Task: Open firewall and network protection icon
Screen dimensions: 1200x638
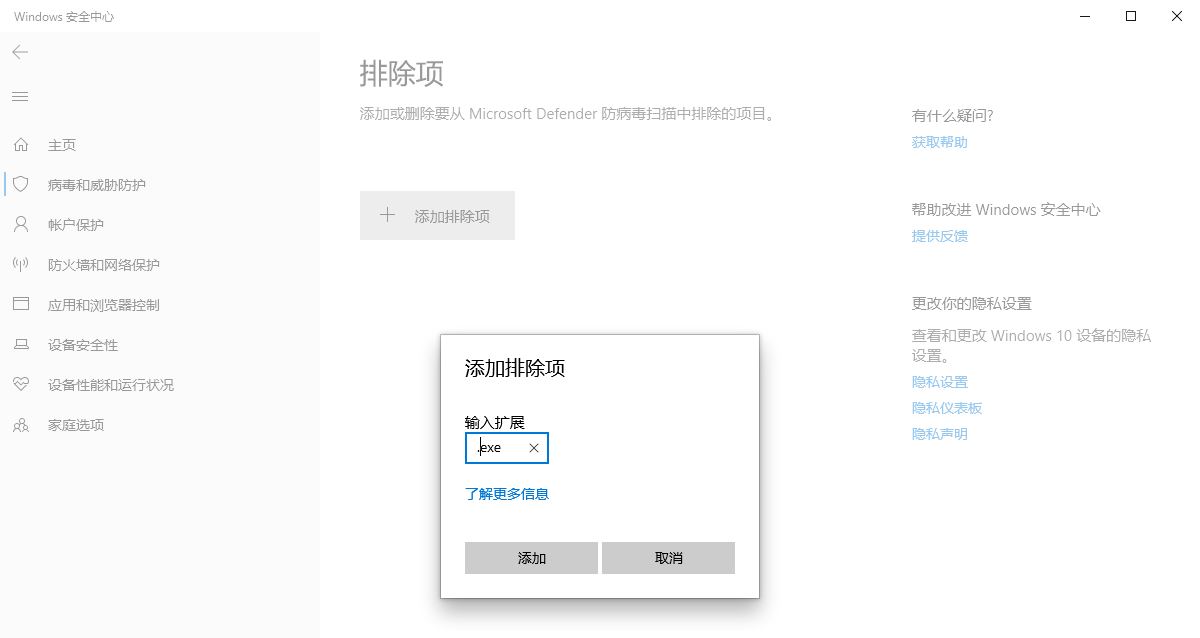Action: click(20, 265)
